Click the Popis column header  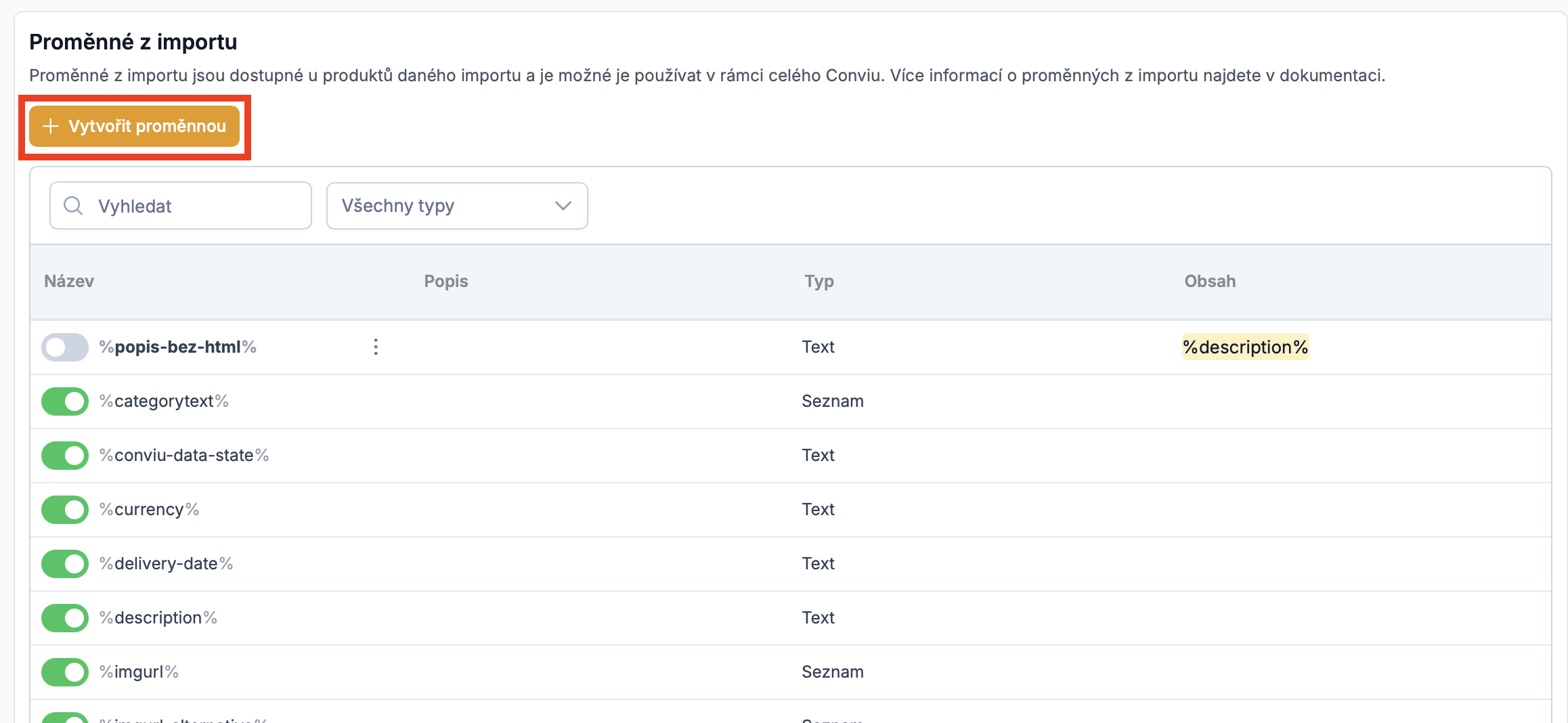[445, 282]
